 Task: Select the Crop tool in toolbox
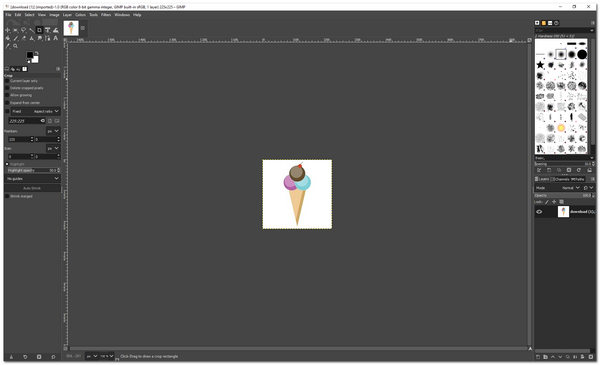(39, 30)
